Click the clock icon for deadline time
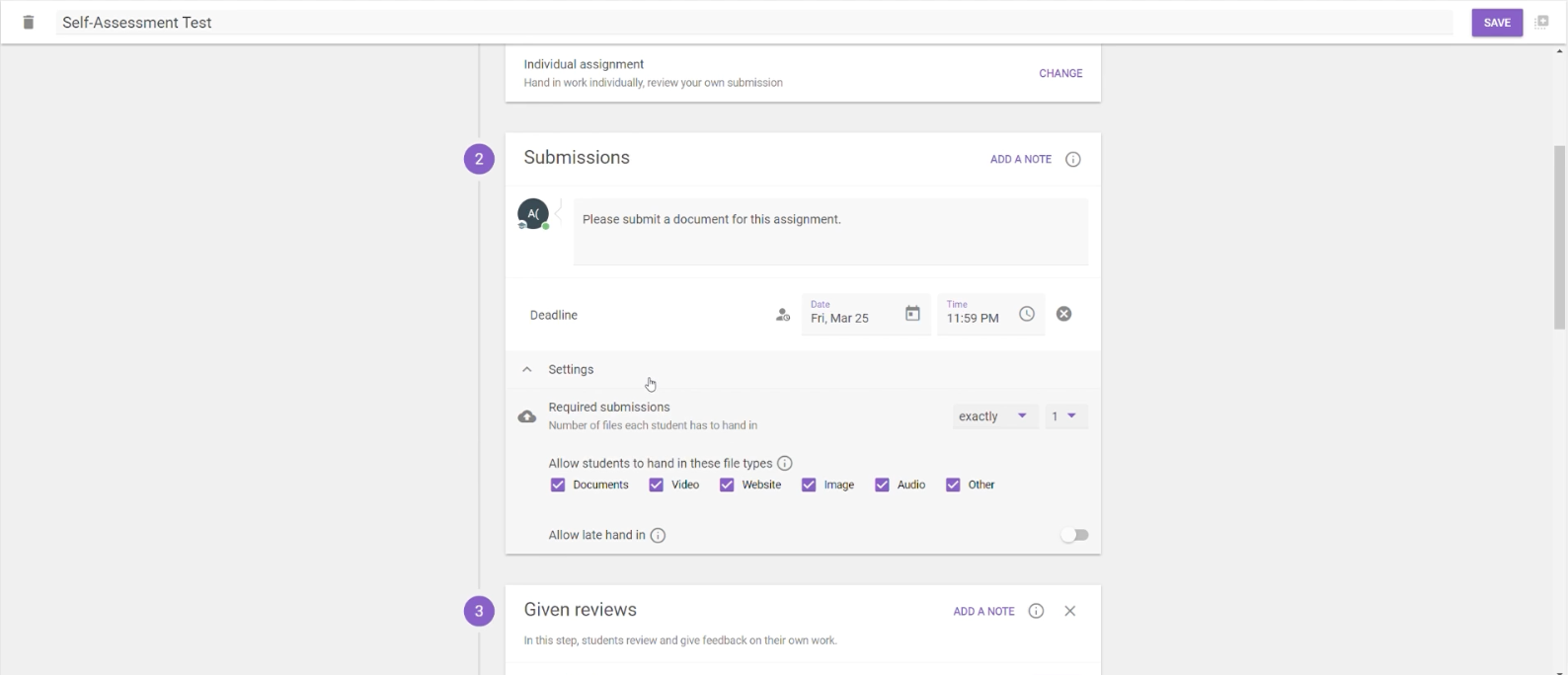1568x675 pixels. click(1027, 314)
